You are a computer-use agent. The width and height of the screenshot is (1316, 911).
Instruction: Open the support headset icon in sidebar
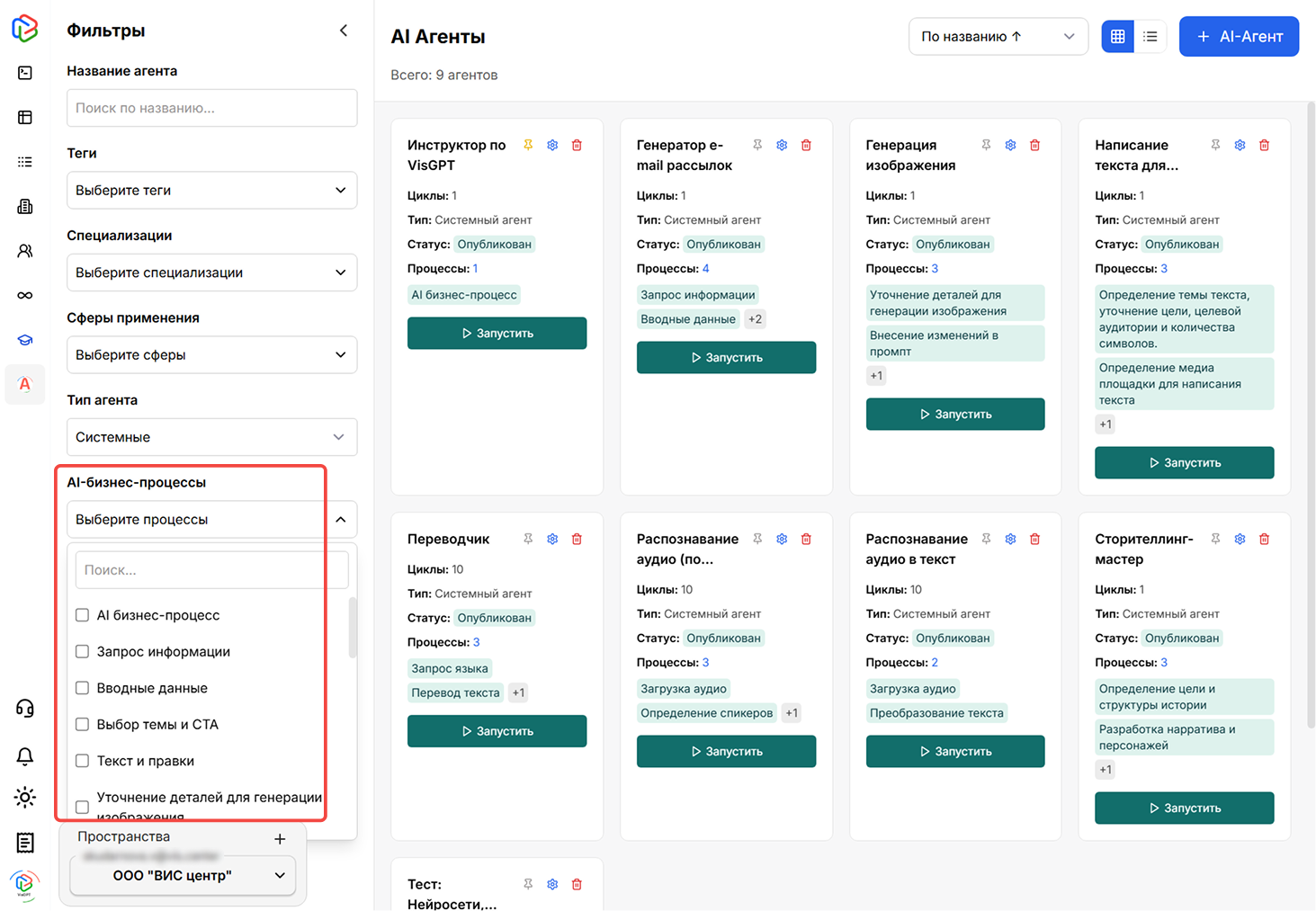tap(25, 709)
